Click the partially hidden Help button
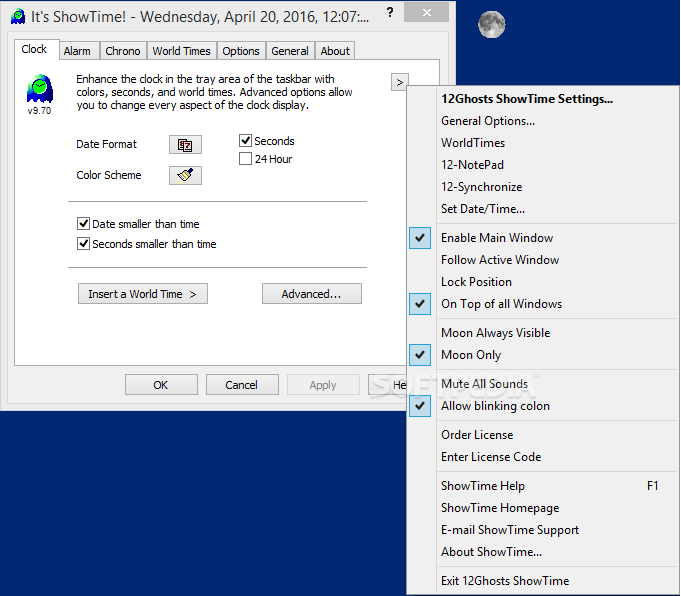The height and width of the screenshot is (596, 681). pyautogui.click(x=387, y=385)
